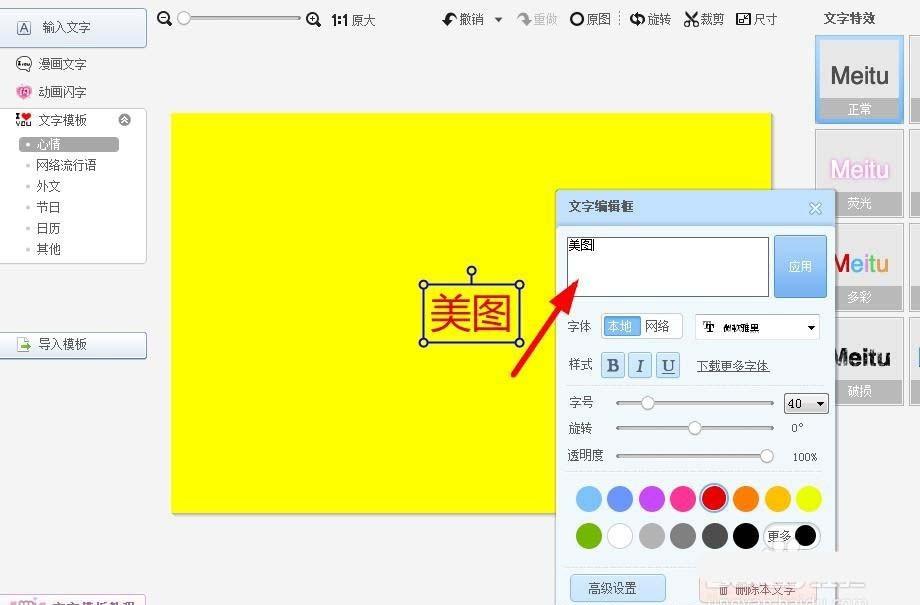This screenshot has height=605, width=920.
Task: Select the red color swatch
Action: click(x=714, y=498)
